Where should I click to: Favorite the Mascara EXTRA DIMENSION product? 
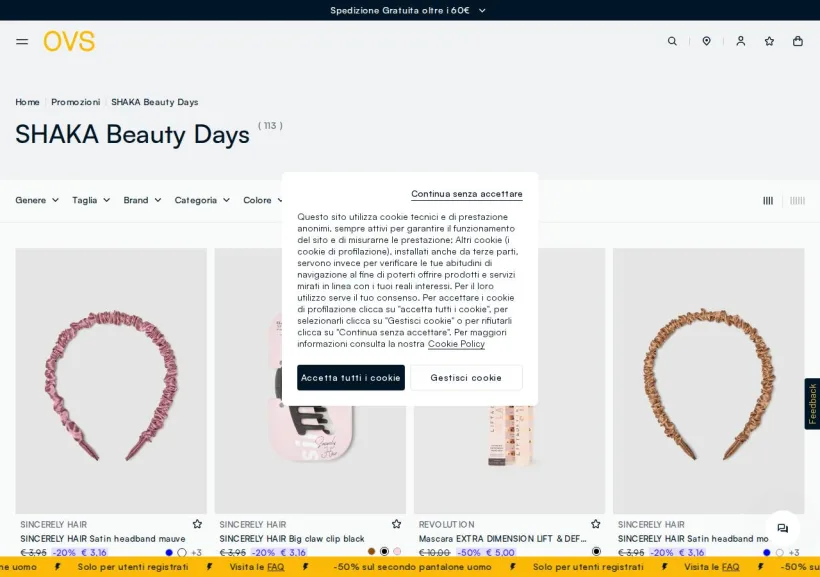point(596,524)
